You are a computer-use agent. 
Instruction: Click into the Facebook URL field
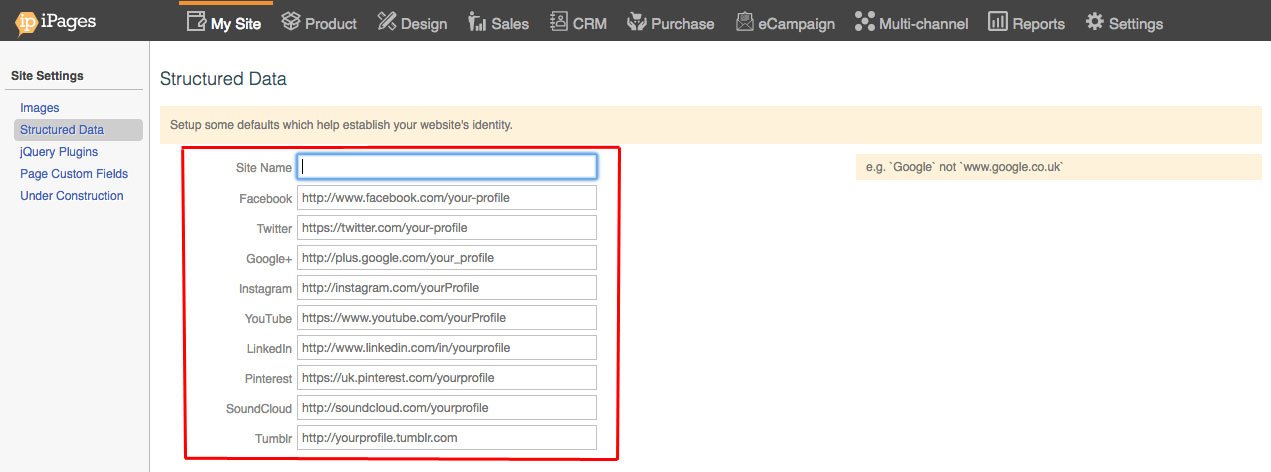coord(447,198)
